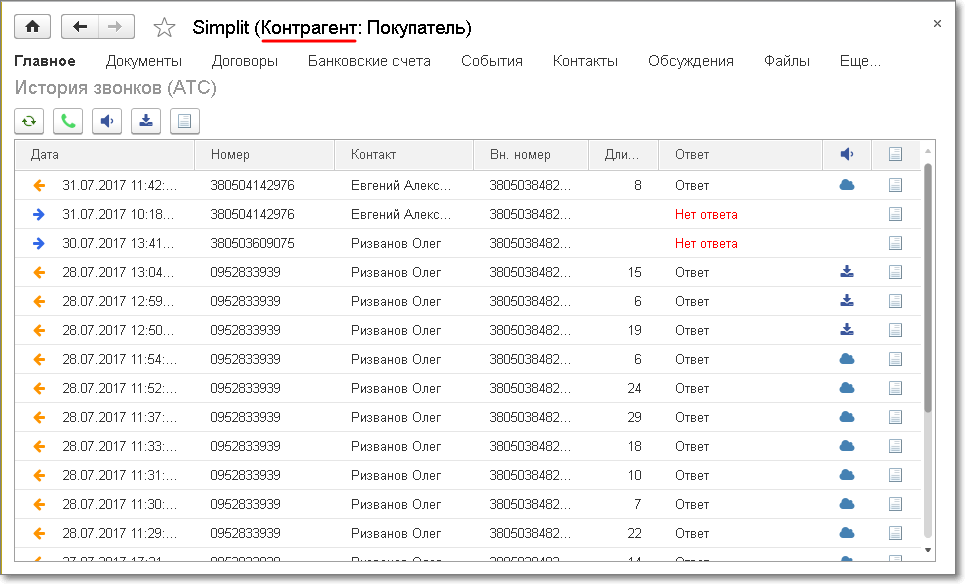965x584 pixels.
Task: Download recording of 28.07.2017 13:04 call
Action: click(x=846, y=272)
